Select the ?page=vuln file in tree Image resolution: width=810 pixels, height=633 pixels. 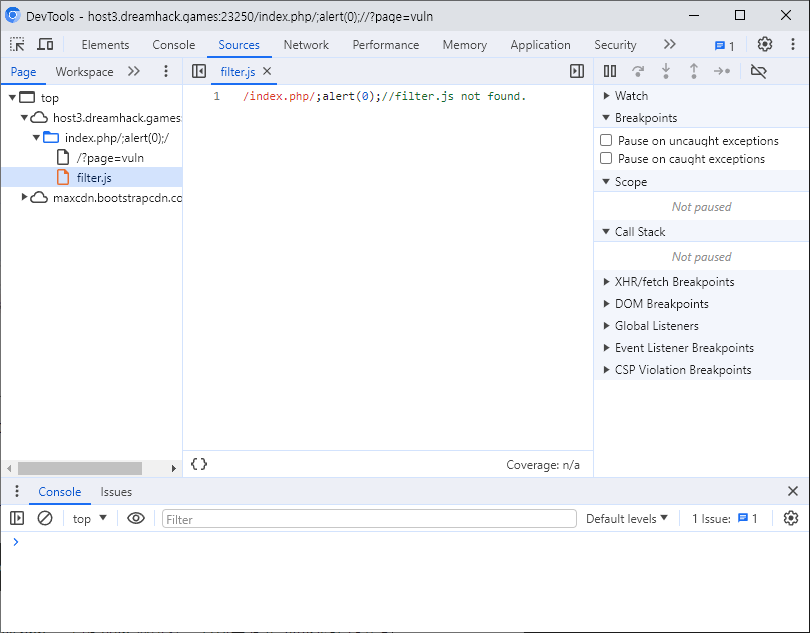click(110, 158)
